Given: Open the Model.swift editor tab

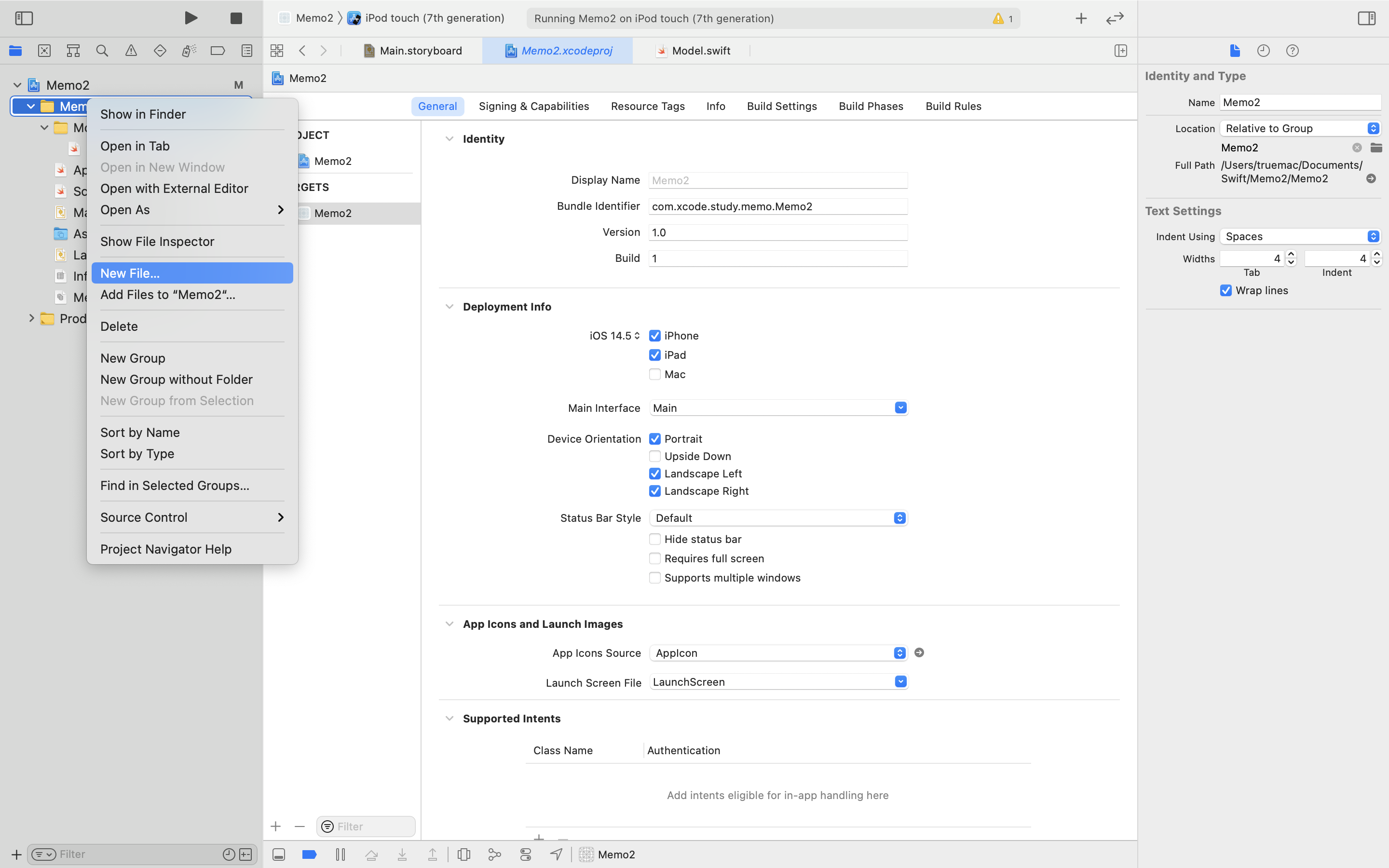Looking at the screenshot, I should (700, 51).
